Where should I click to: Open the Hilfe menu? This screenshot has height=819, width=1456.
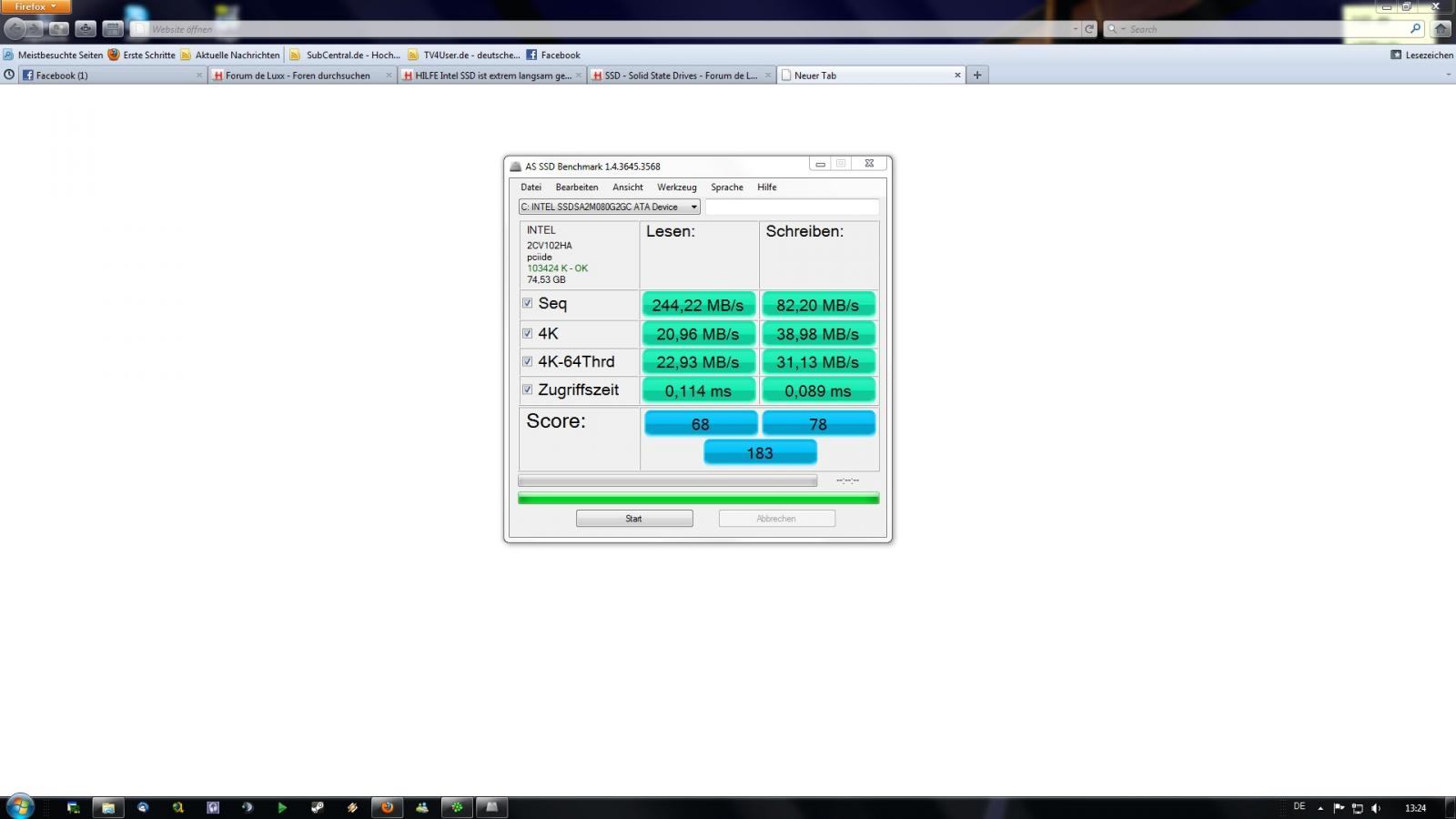(x=767, y=187)
